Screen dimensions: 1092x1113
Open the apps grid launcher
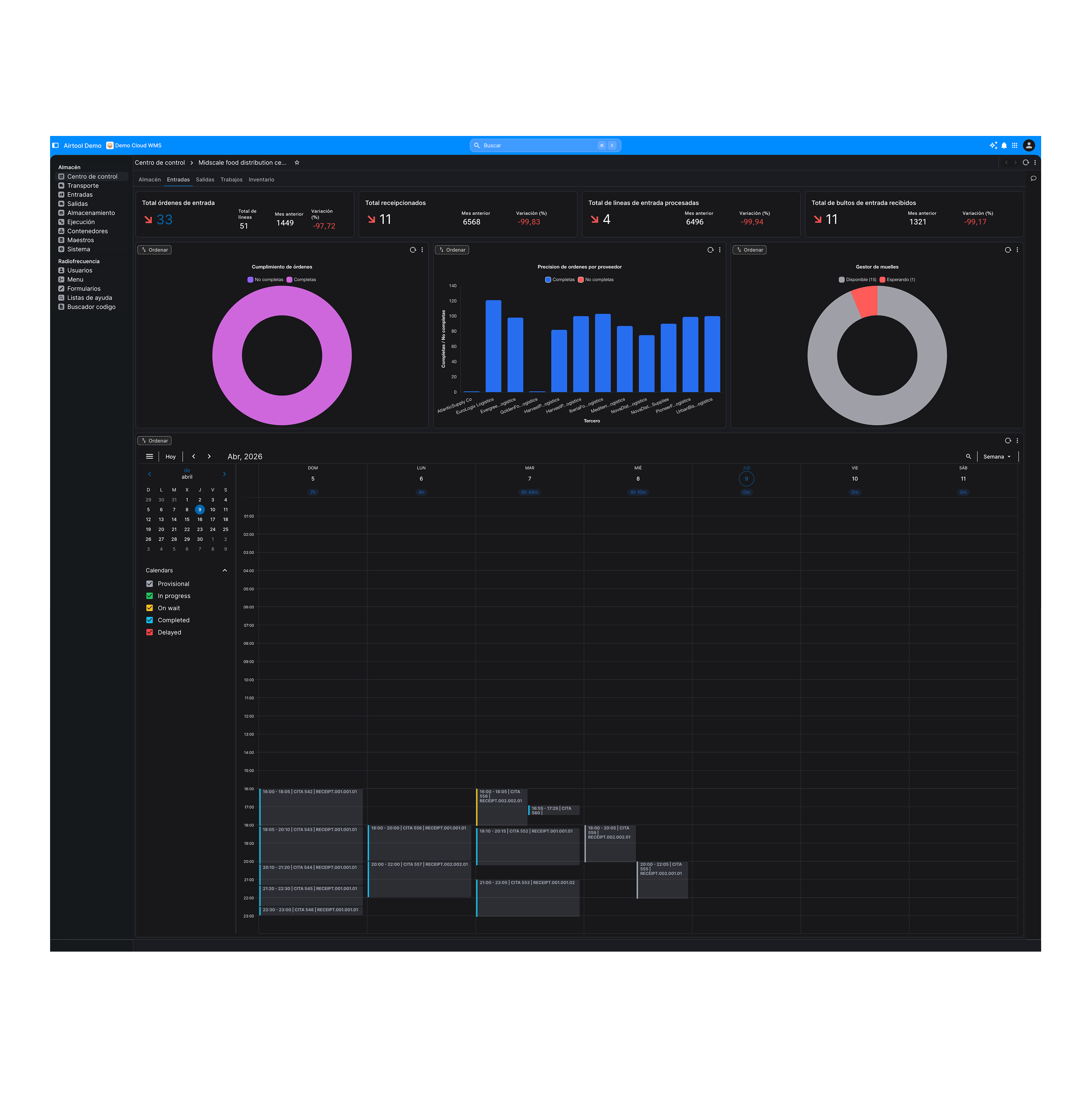[x=1015, y=146]
